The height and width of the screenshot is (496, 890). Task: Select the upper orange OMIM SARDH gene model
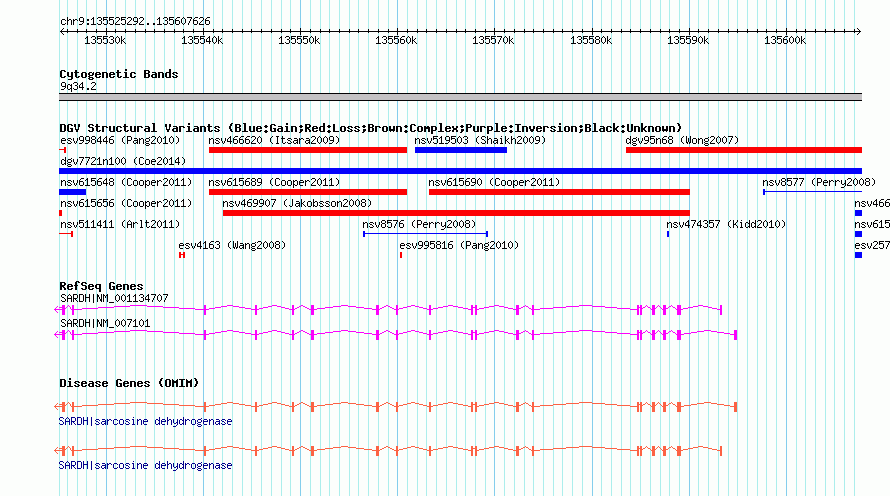pos(395,406)
